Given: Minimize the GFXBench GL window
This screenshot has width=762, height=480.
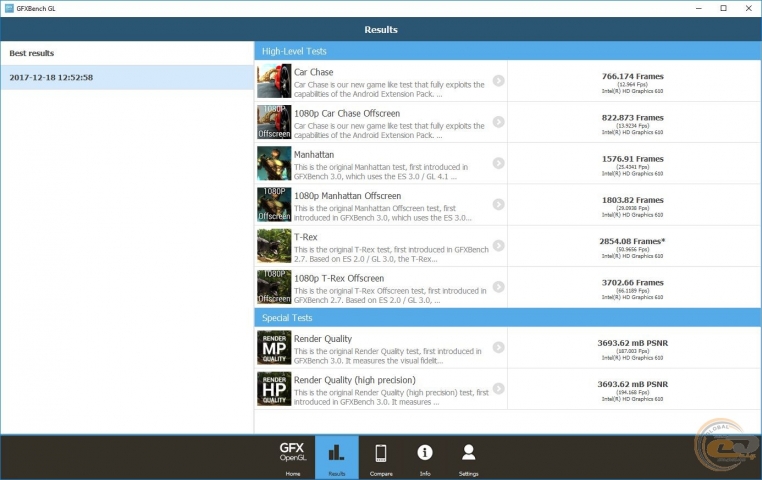Looking at the screenshot, I should point(698,8).
